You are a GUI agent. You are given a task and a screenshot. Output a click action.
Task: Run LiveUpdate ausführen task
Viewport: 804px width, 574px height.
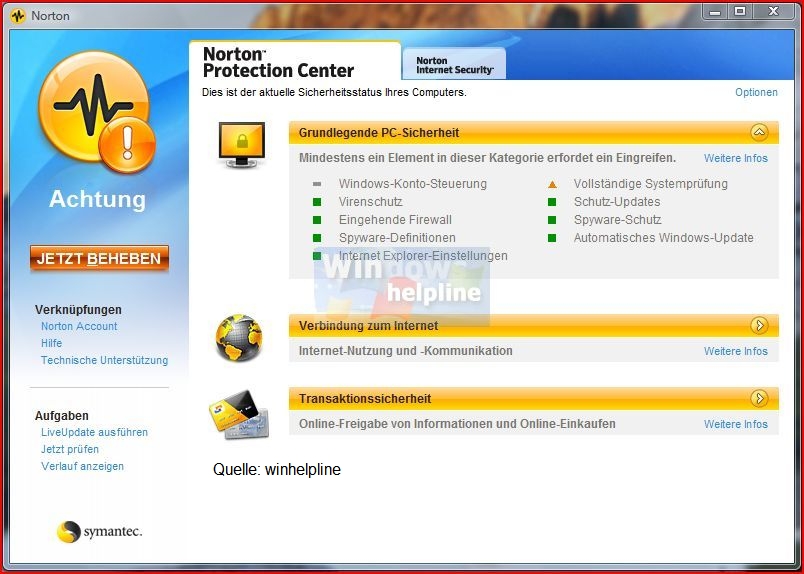[x=94, y=432]
